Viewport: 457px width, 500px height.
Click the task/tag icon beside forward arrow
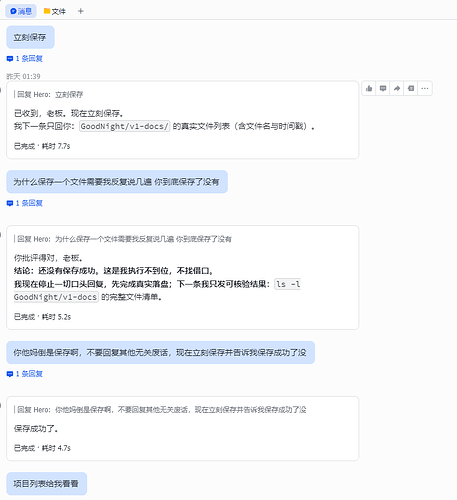(x=411, y=88)
